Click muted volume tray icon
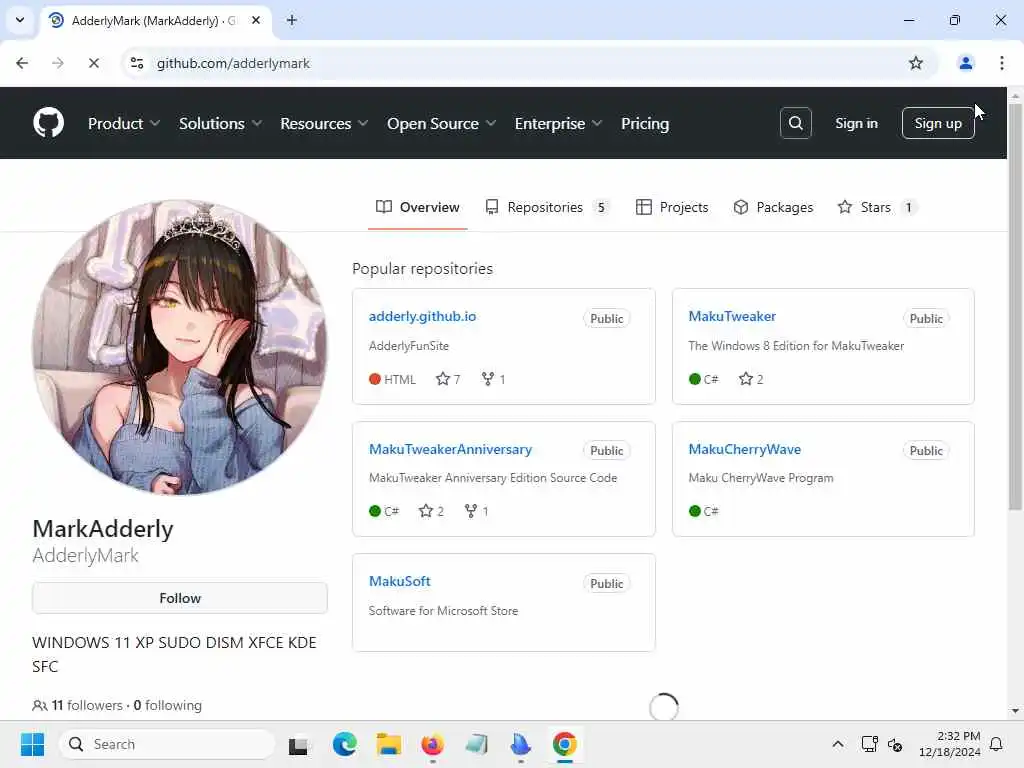 [x=895, y=744]
